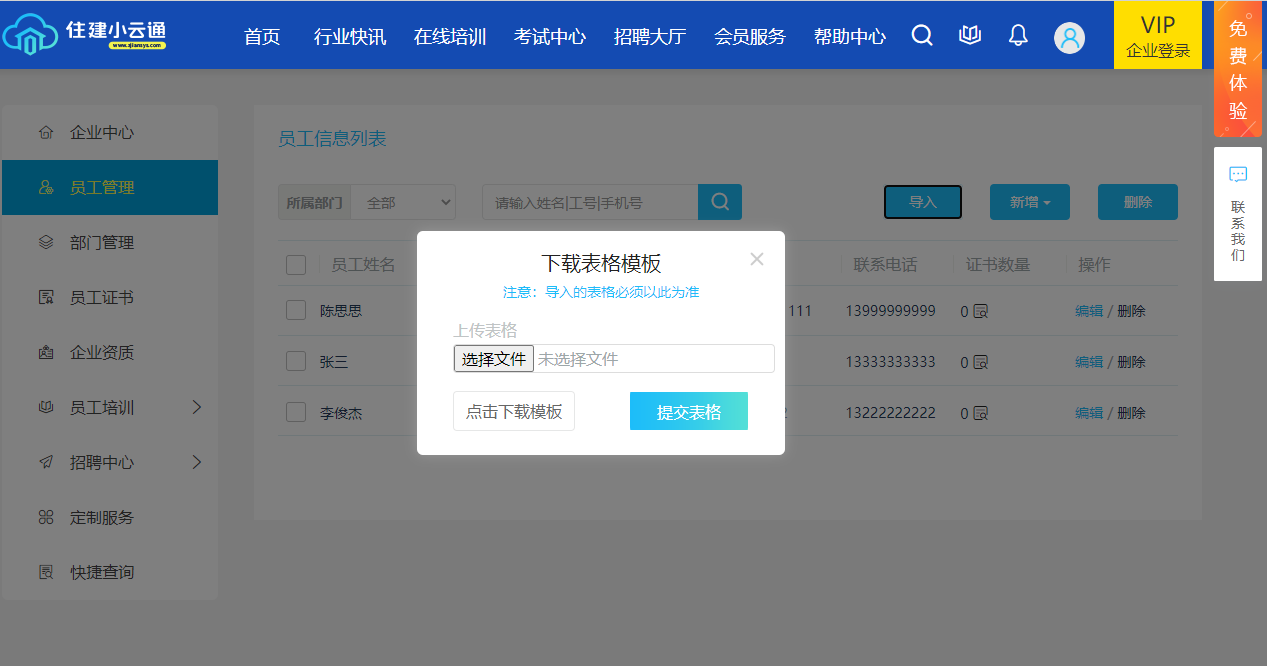Viewport: 1267px width, 666px height.
Task: Click the search magnifier icon in top navbar
Action: click(x=922, y=36)
